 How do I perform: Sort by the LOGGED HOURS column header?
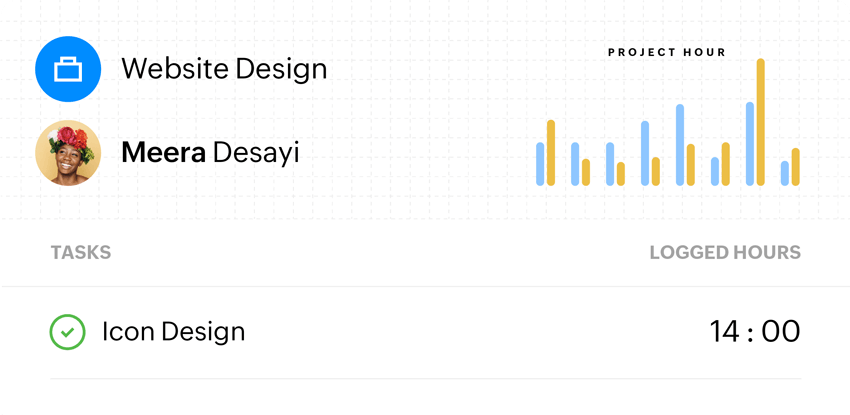(x=725, y=252)
